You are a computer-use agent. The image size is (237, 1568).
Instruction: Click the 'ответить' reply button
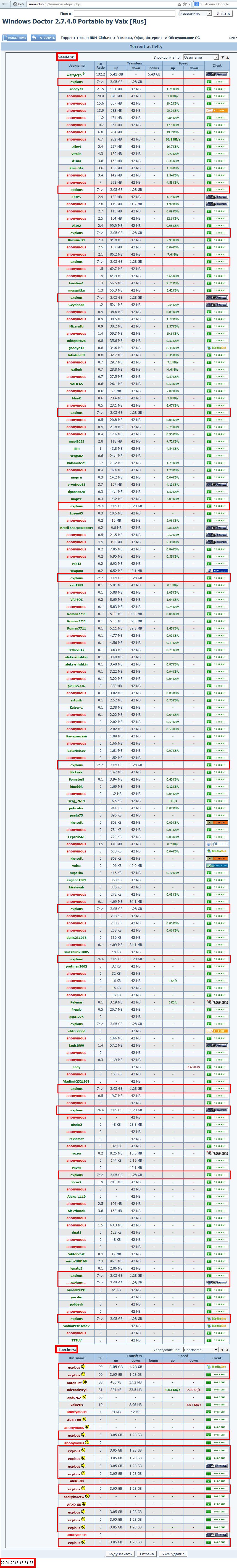(44, 37)
